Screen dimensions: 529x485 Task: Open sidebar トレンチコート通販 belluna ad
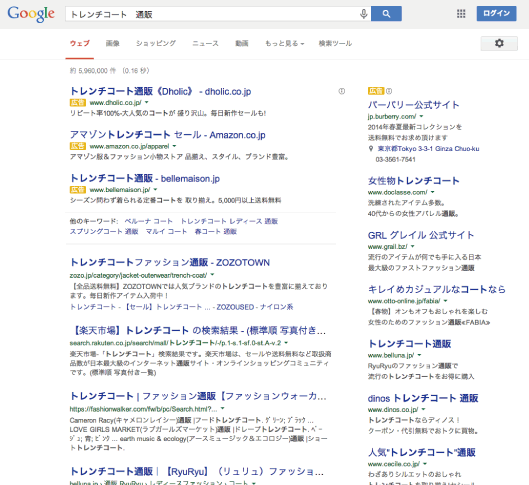(410, 344)
